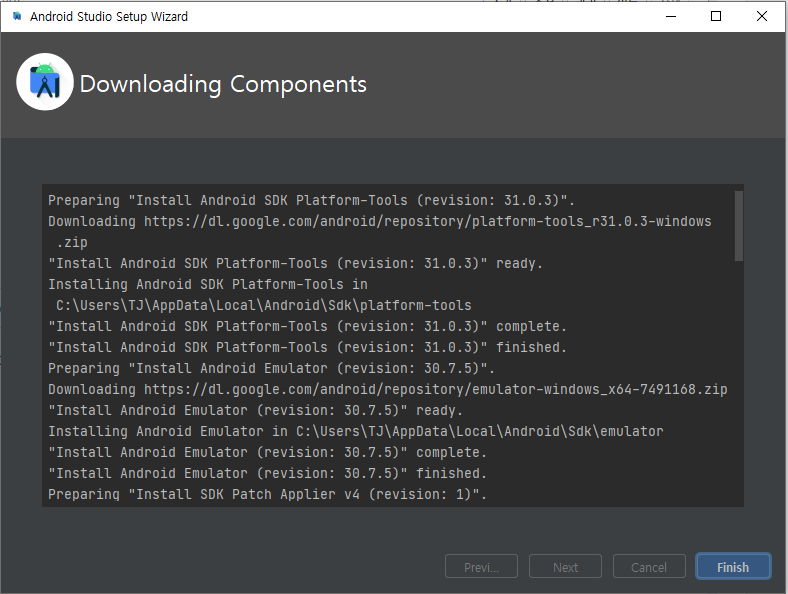Click the ".zip" continuation line
Viewport: 788px width, 594px height.
tap(72, 243)
